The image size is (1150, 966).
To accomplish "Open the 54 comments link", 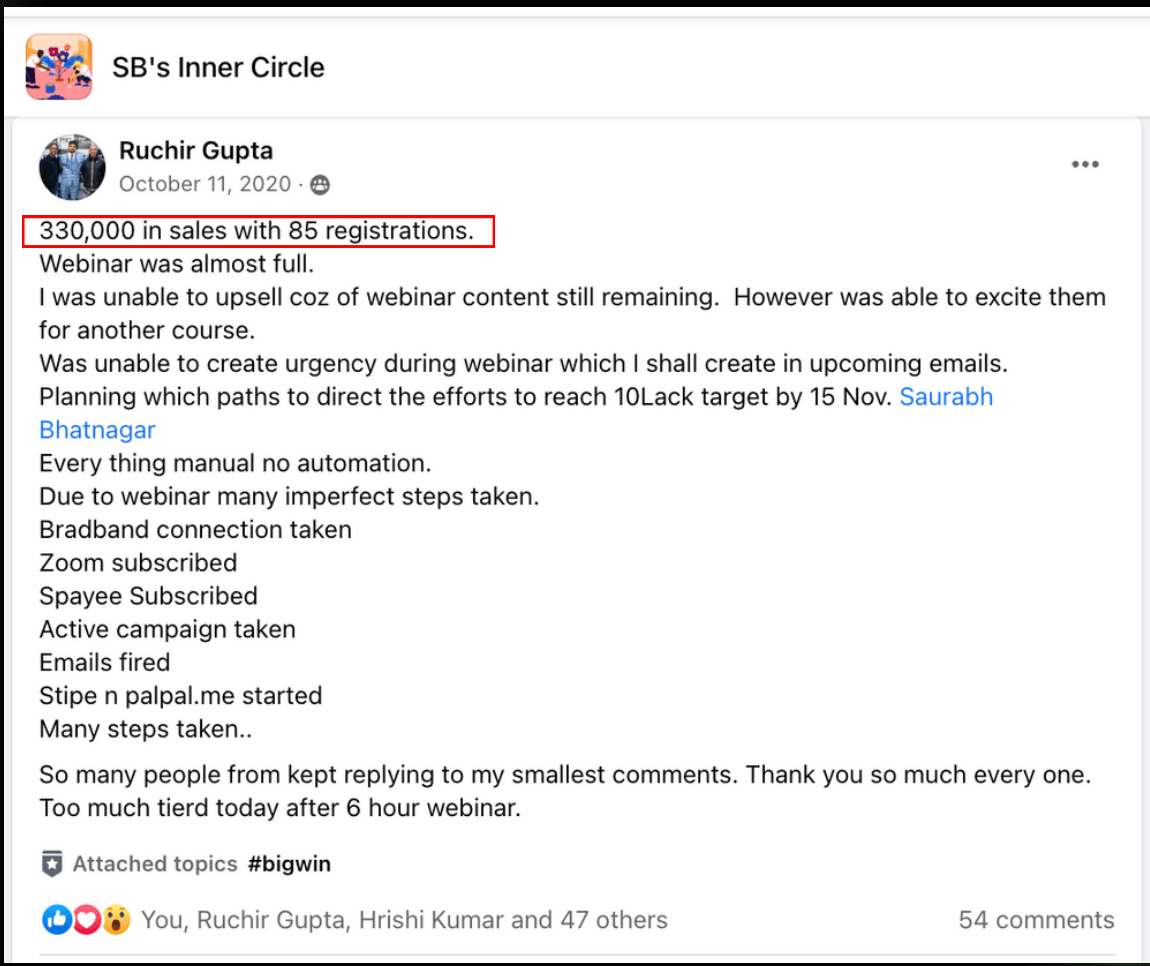I will 1036,920.
